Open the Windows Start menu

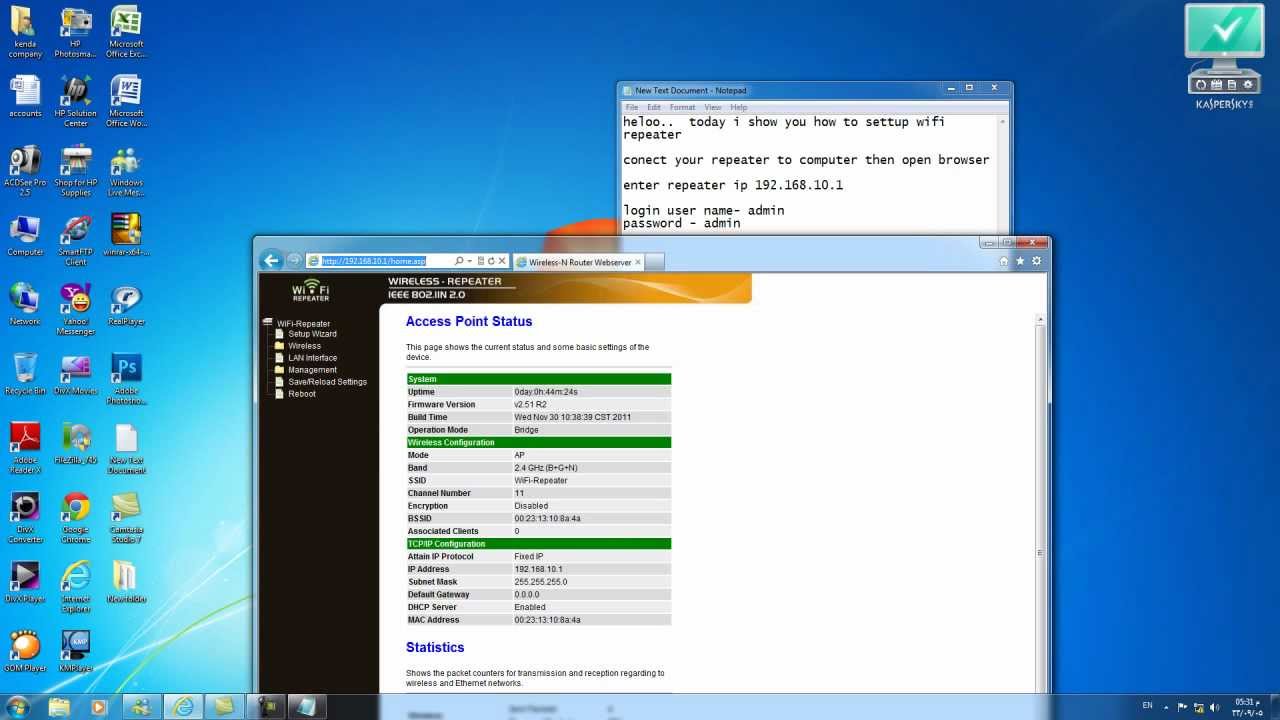click(x=17, y=706)
